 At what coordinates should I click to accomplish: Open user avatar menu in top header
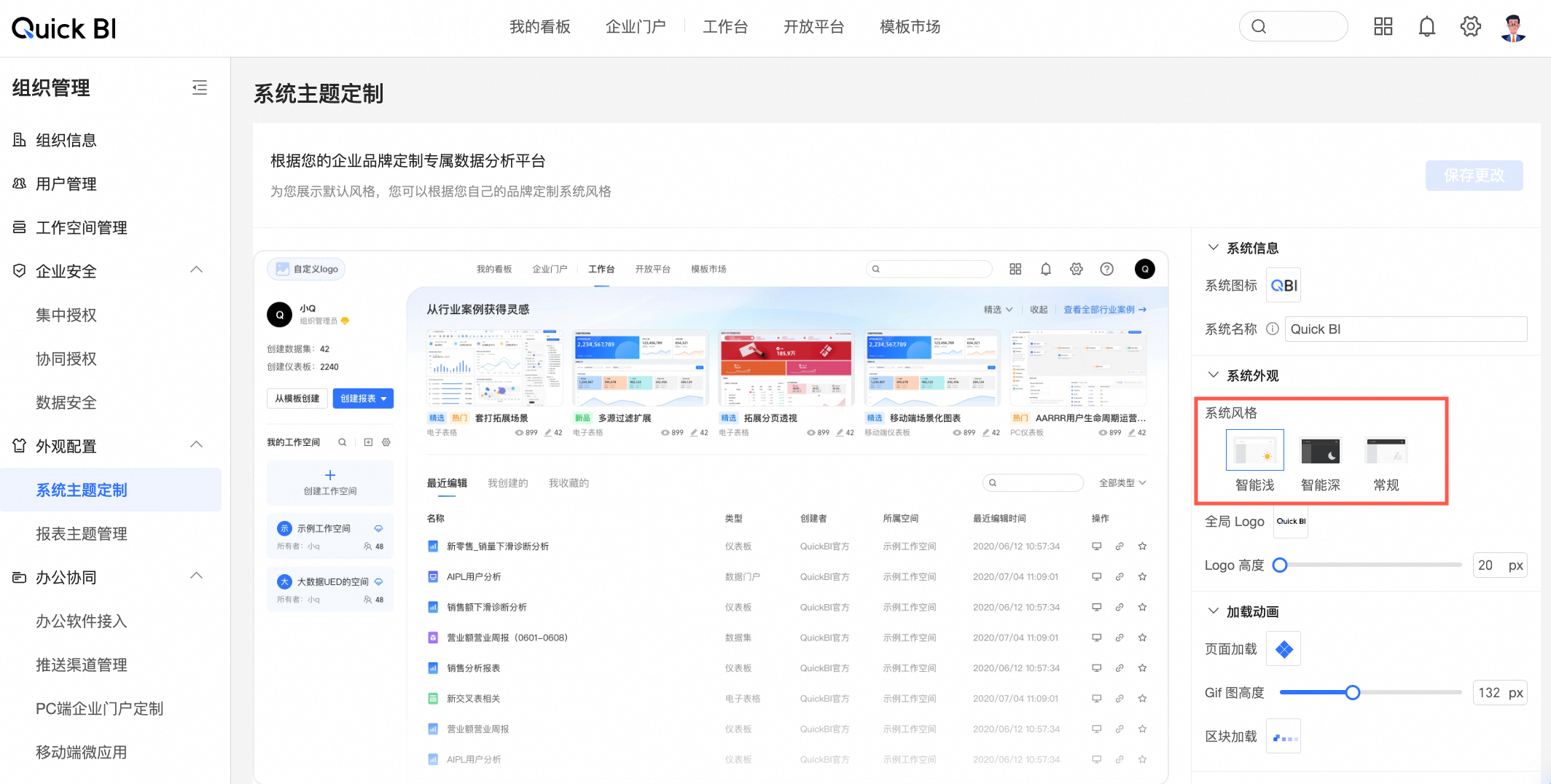pos(1514,28)
